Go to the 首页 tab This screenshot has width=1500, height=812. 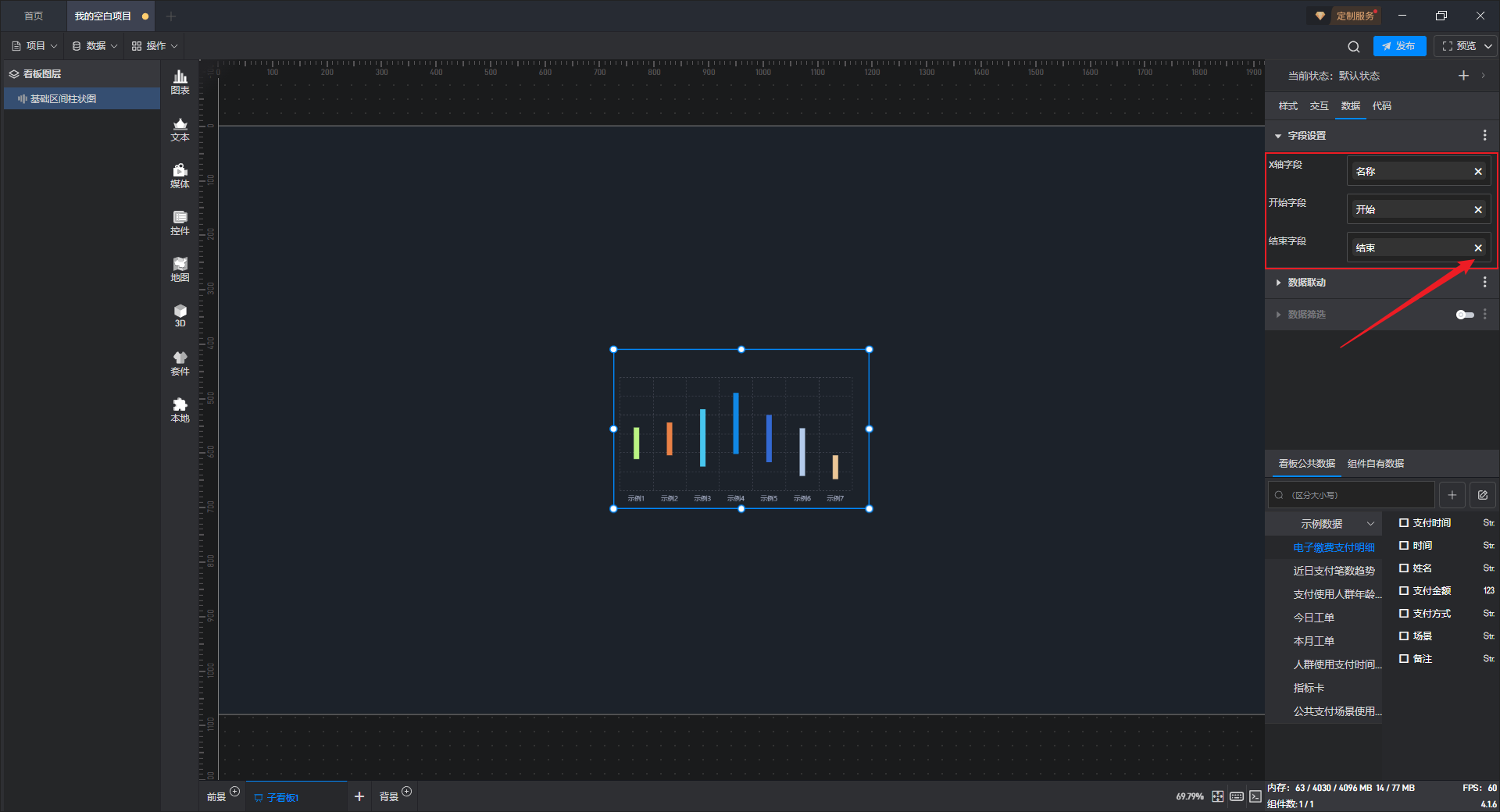pyautogui.click(x=34, y=16)
